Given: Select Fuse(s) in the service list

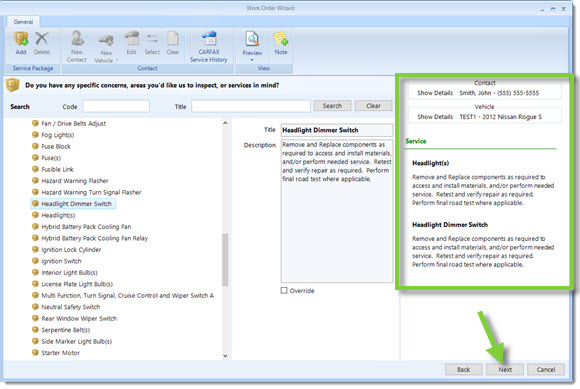Looking at the screenshot, I should tap(51, 158).
